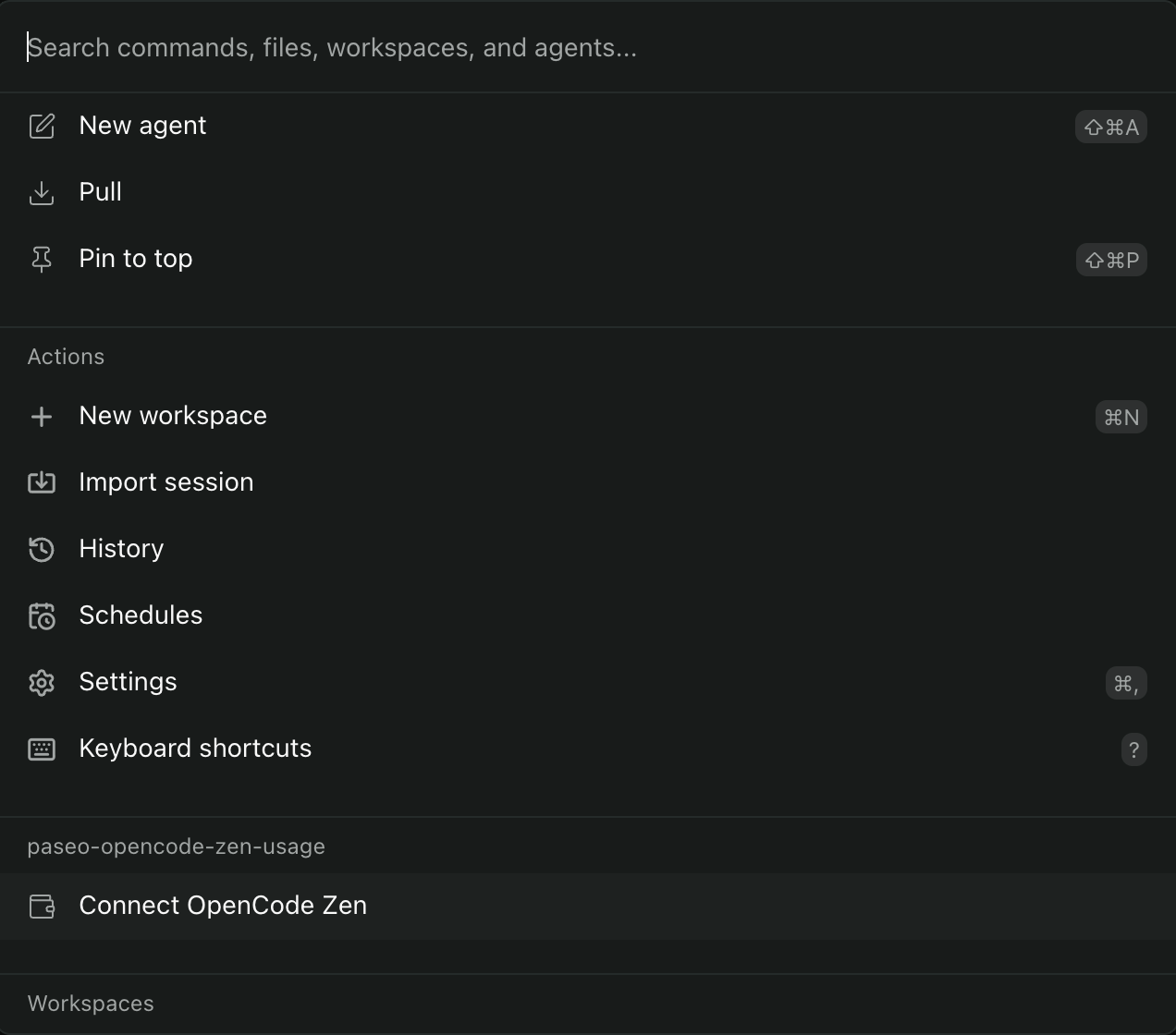Click the wallet icon for OpenCode Zen
Image resolution: width=1176 pixels, height=1035 pixels.
(42, 906)
